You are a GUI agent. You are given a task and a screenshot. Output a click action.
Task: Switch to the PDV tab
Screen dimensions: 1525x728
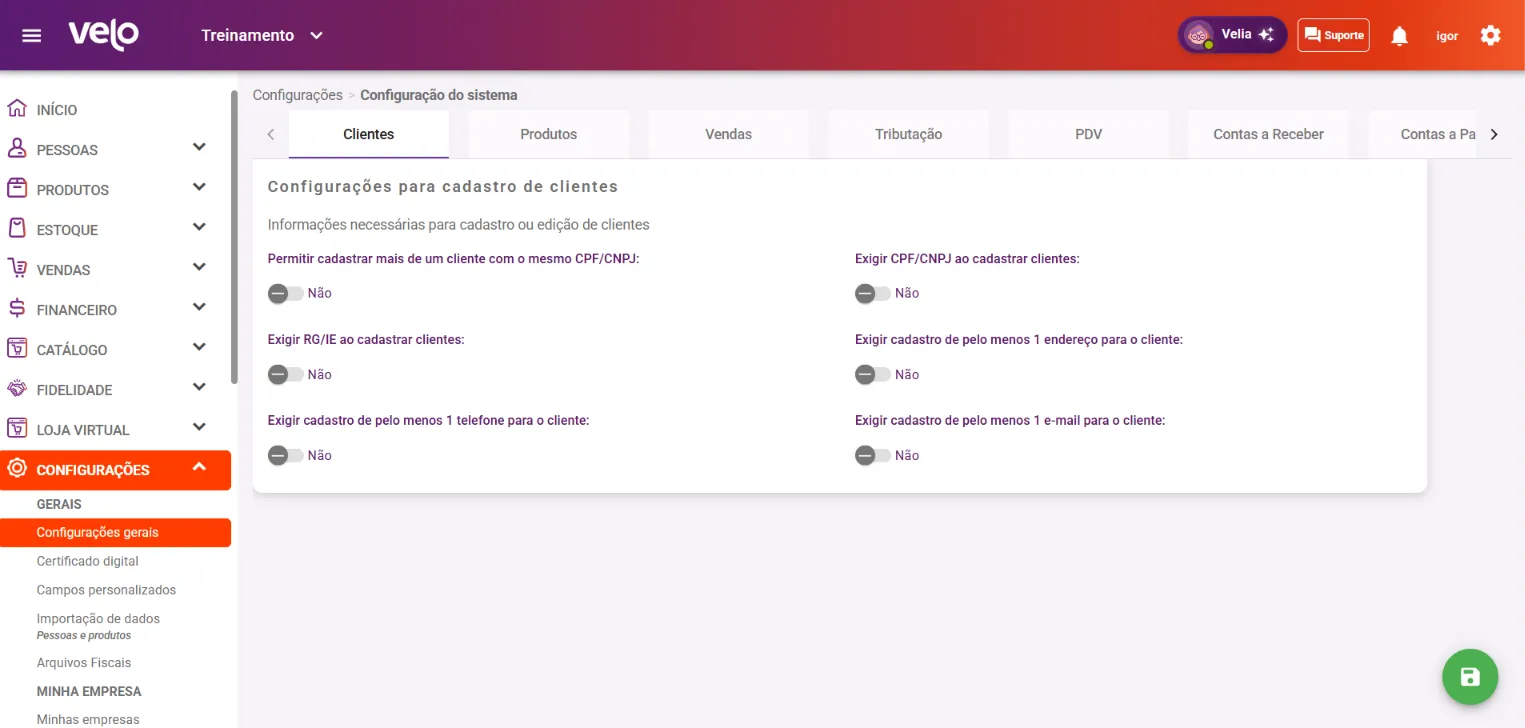1089,134
